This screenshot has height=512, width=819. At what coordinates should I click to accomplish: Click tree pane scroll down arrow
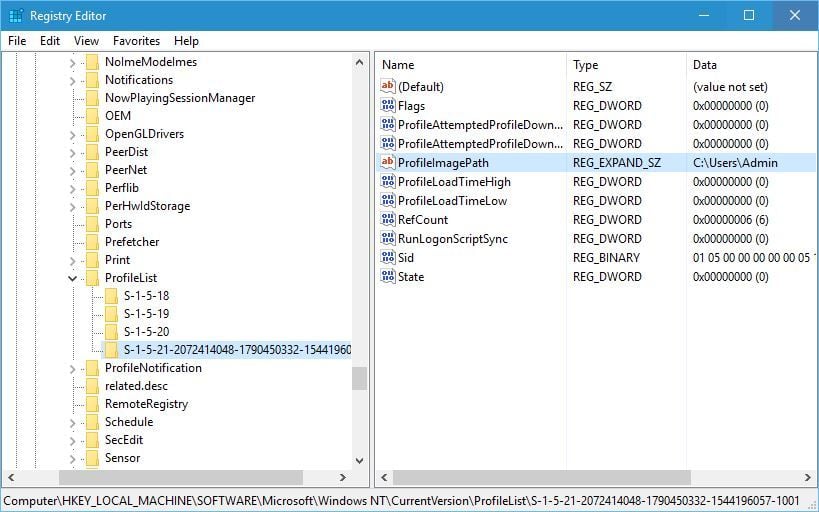point(359,460)
